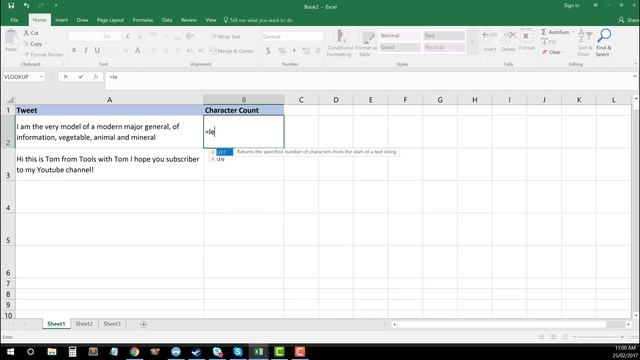This screenshot has height=360, width=640.
Task: Select column A header
Action: tap(109, 100)
